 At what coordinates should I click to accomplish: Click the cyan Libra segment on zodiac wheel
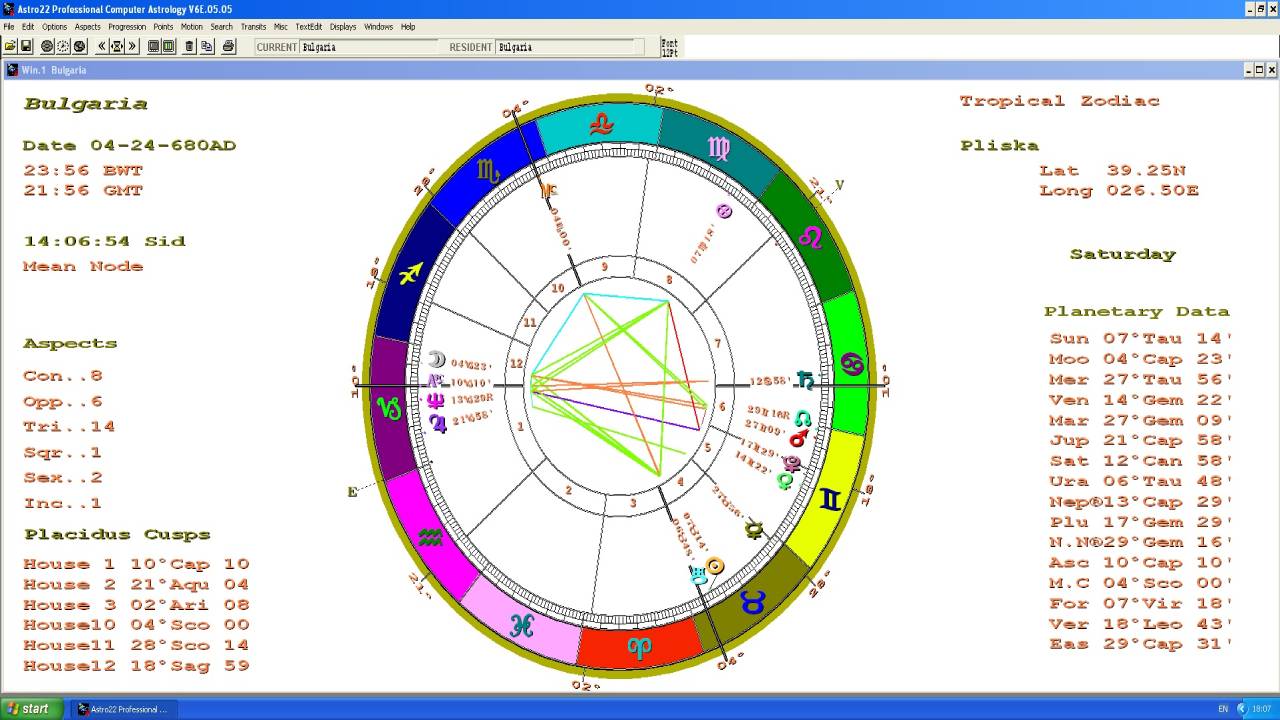click(x=601, y=126)
